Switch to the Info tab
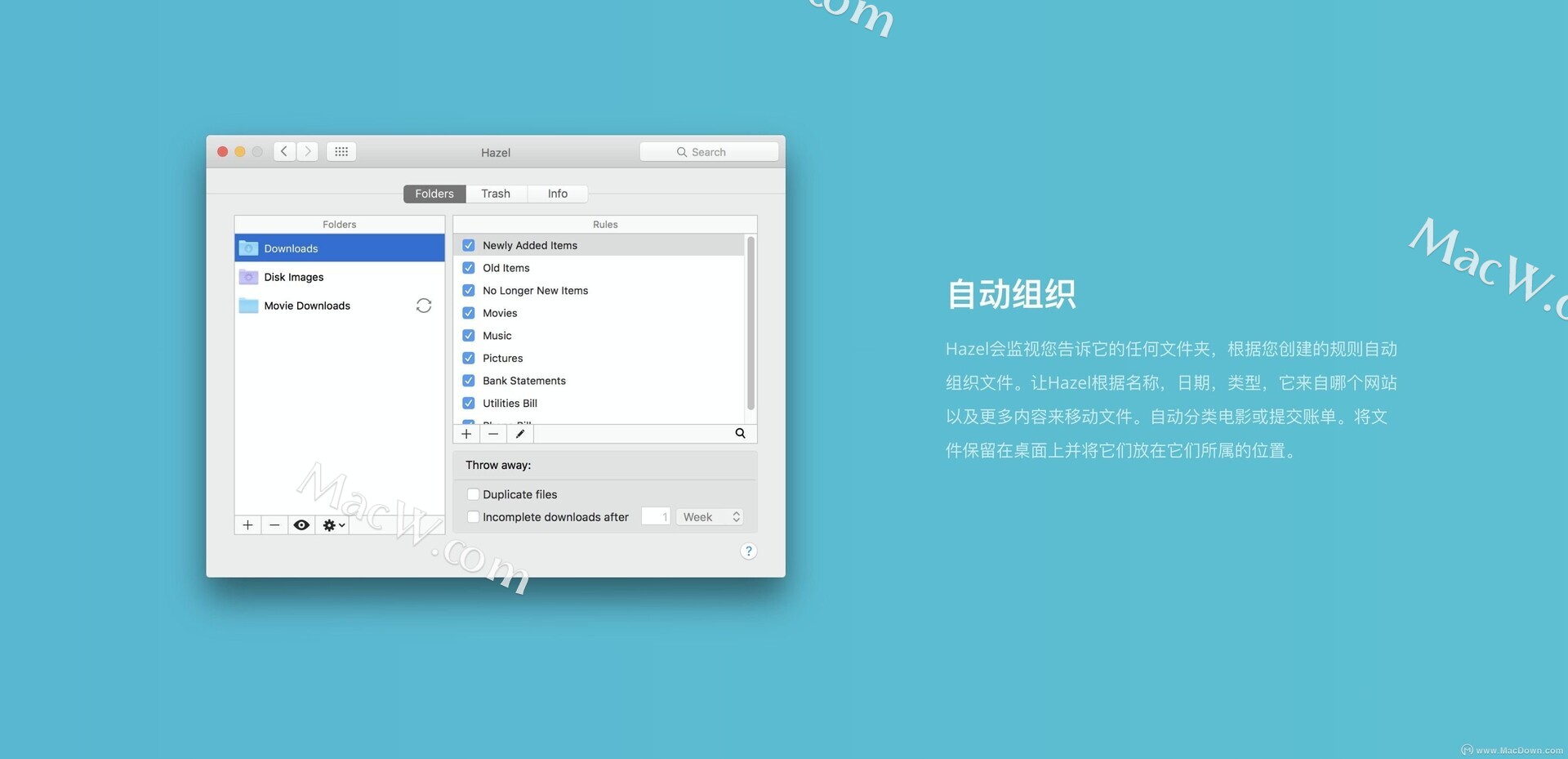The image size is (1568, 759). [558, 194]
